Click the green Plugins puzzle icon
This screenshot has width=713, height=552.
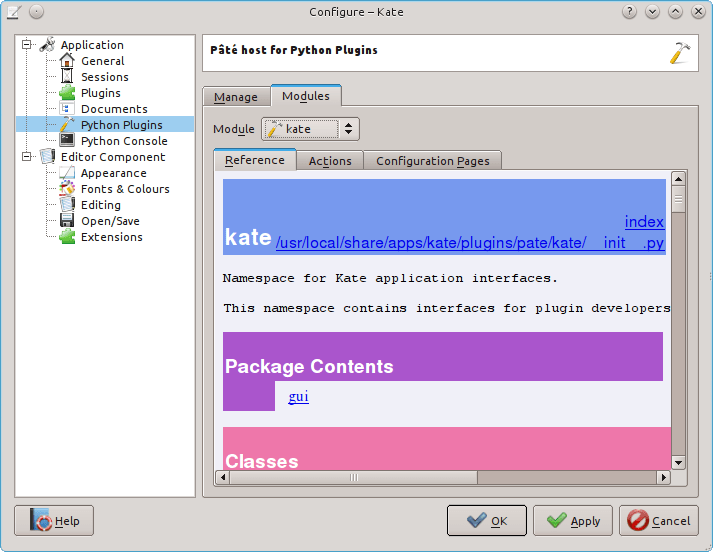(67, 93)
